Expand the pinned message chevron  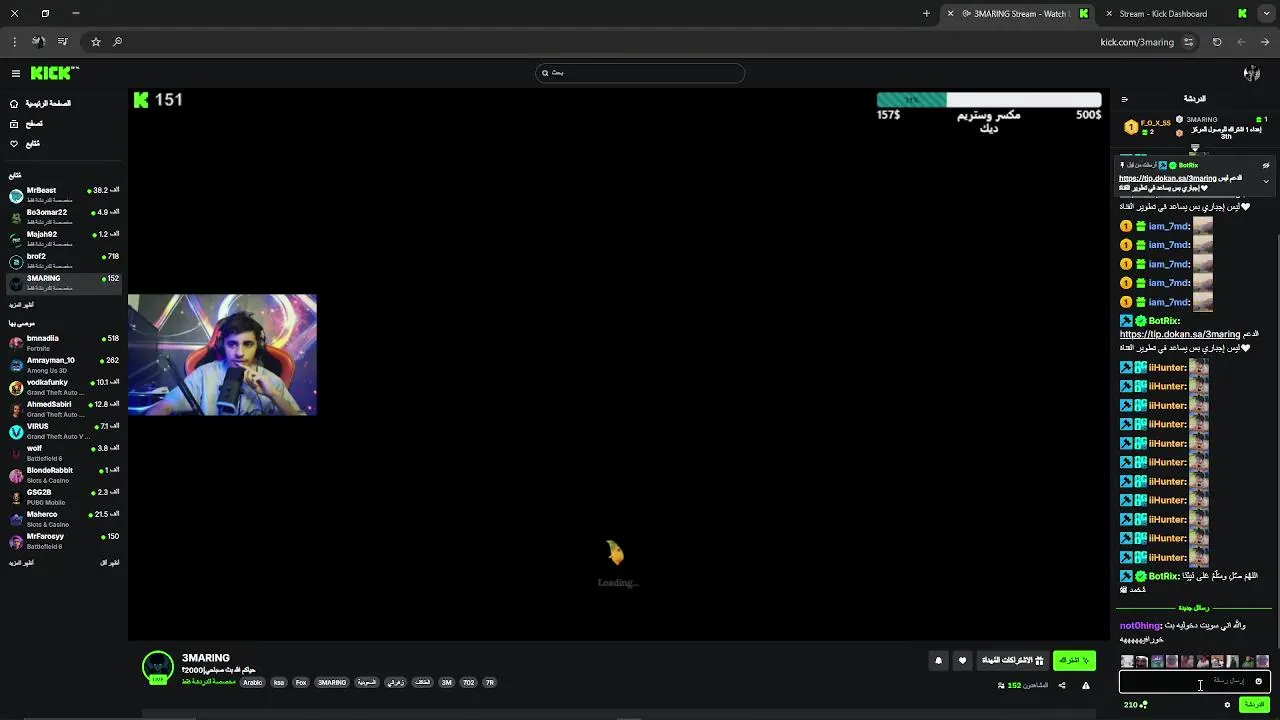[x=1266, y=181]
